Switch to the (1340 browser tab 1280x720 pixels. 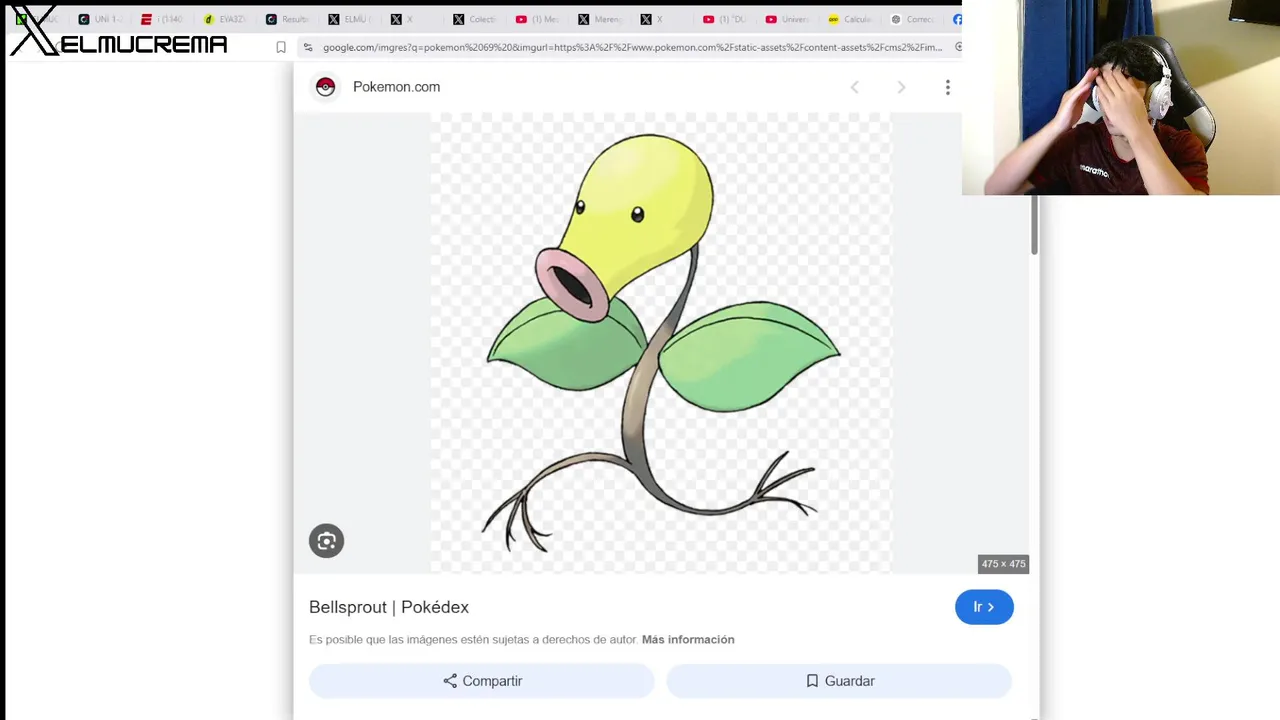164,19
